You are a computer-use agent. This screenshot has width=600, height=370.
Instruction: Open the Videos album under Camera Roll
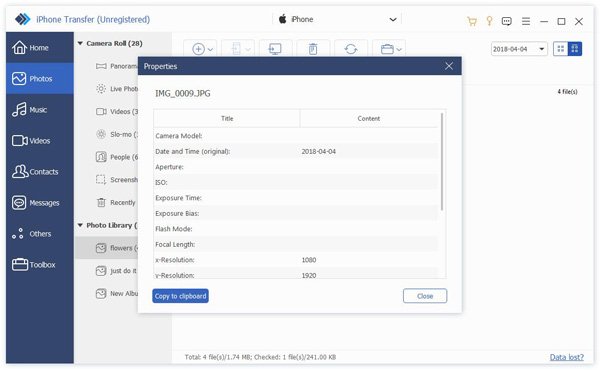[117, 111]
